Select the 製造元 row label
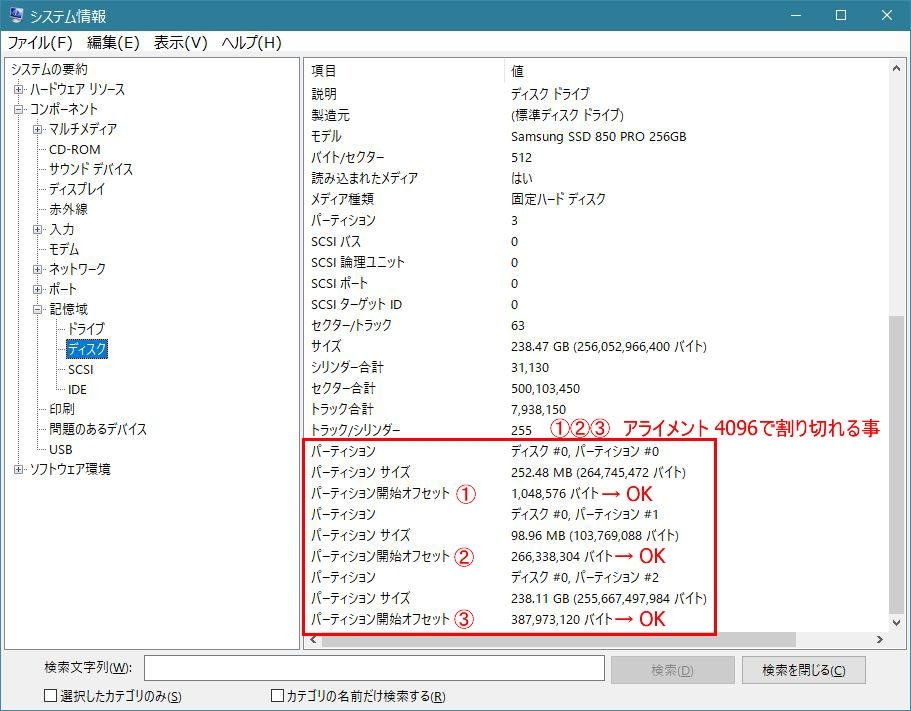 [x=330, y=115]
